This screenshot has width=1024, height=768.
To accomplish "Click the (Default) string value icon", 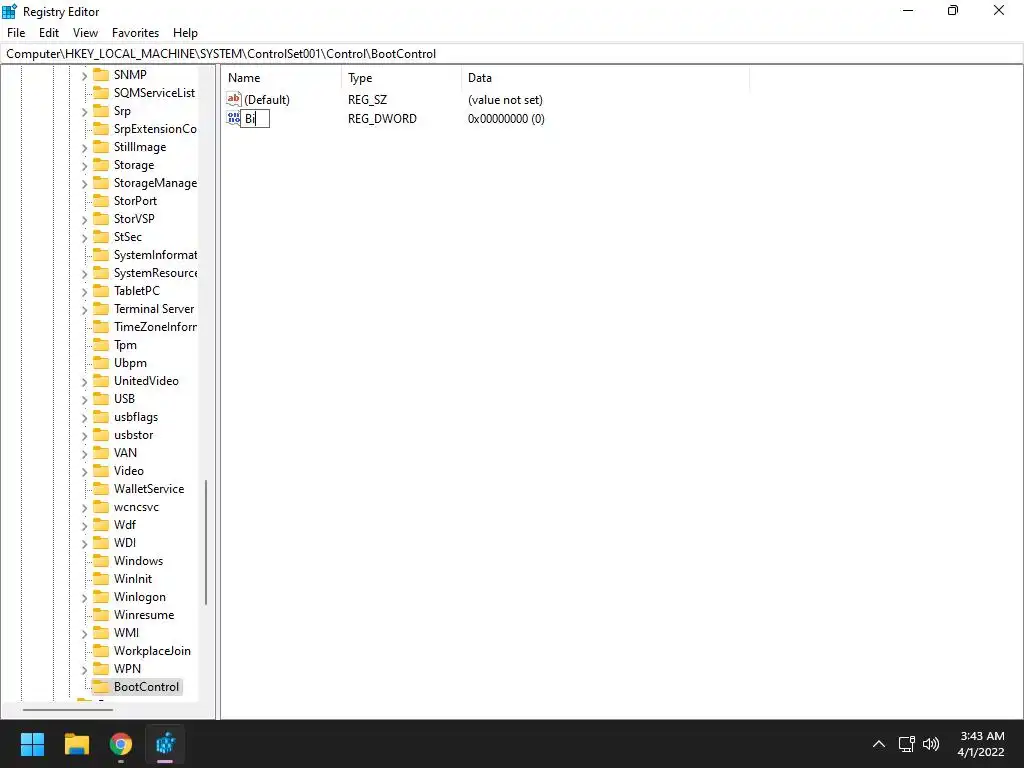I will pyautogui.click(x=234, y=99).
